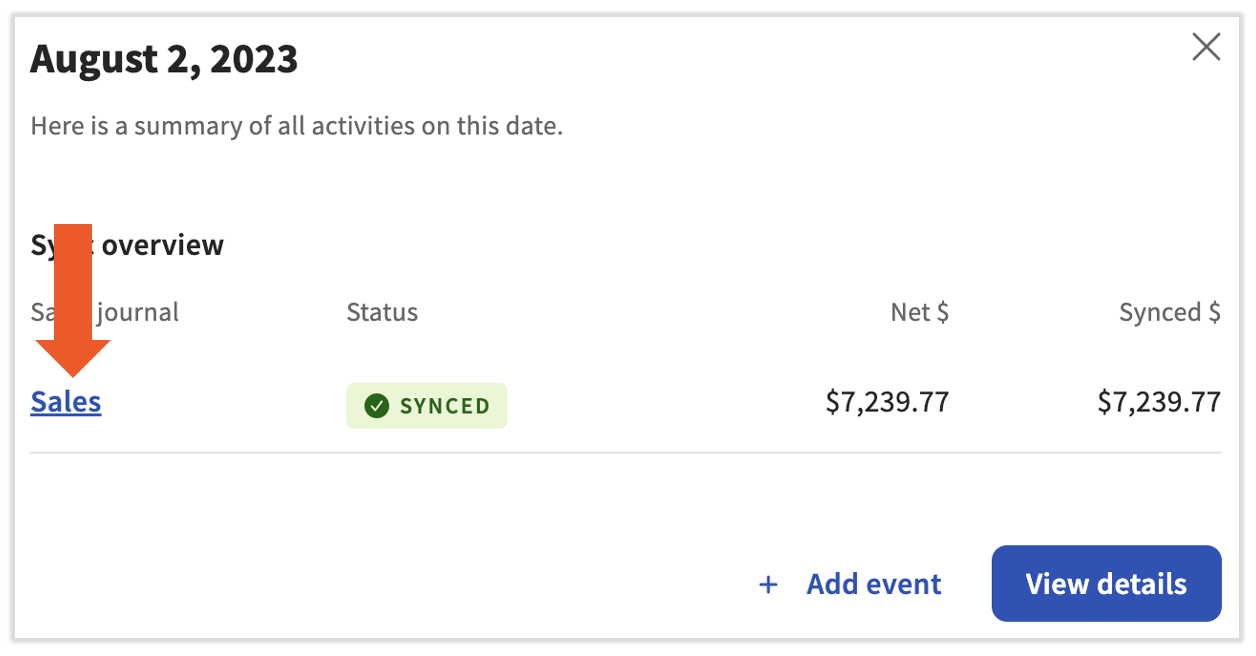Click the orange arrow pointing to Sales
This screenshot has width=1256, height=656.
point(73,300)
